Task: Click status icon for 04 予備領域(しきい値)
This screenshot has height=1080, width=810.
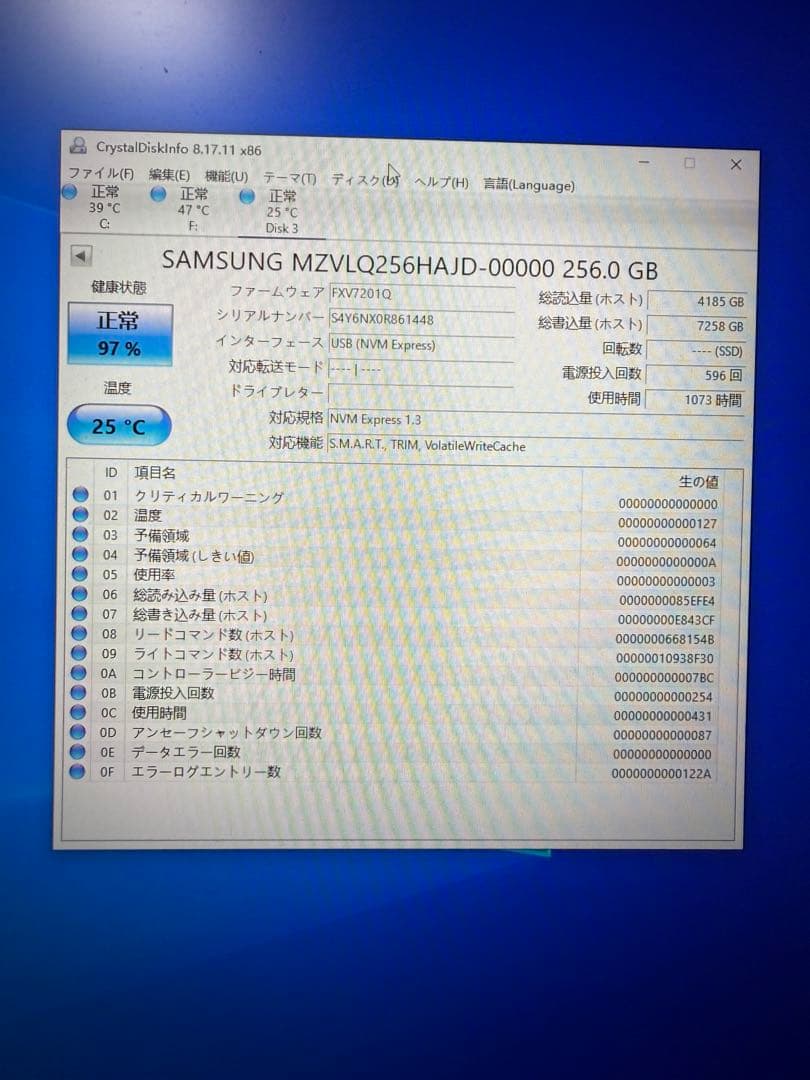Action: click(80, 554)
